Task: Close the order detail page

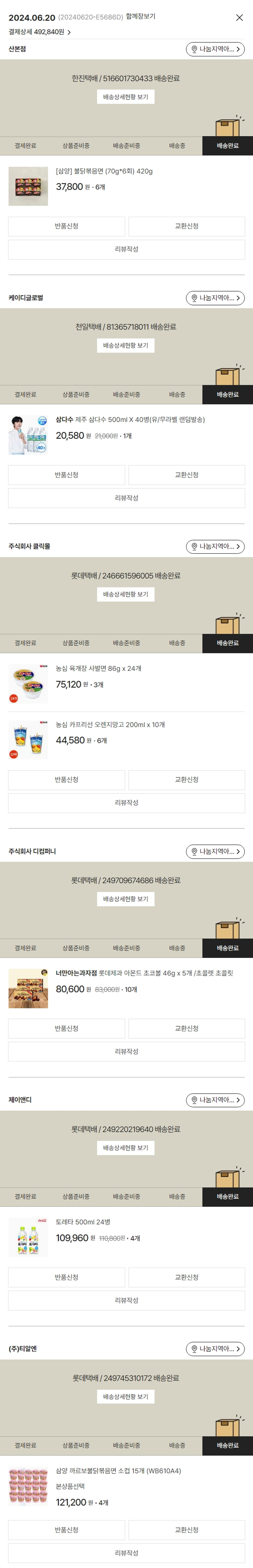Action: pyautogui.click(x=239, y=18)
